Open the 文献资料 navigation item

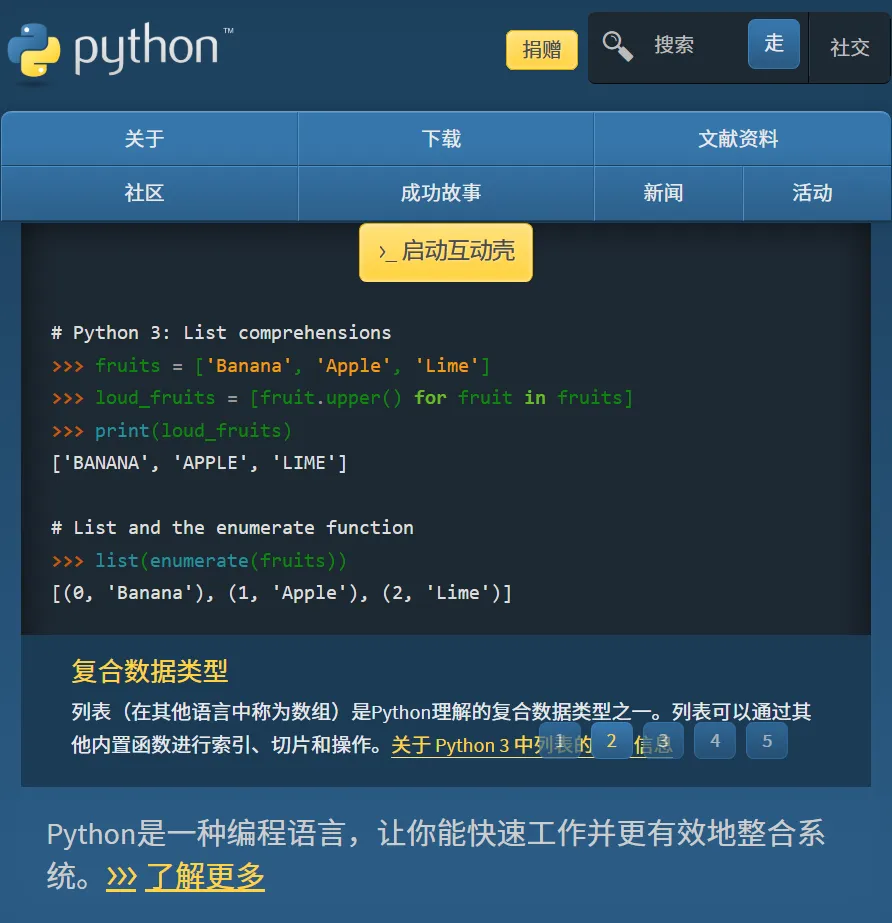[x=742, y=139]
